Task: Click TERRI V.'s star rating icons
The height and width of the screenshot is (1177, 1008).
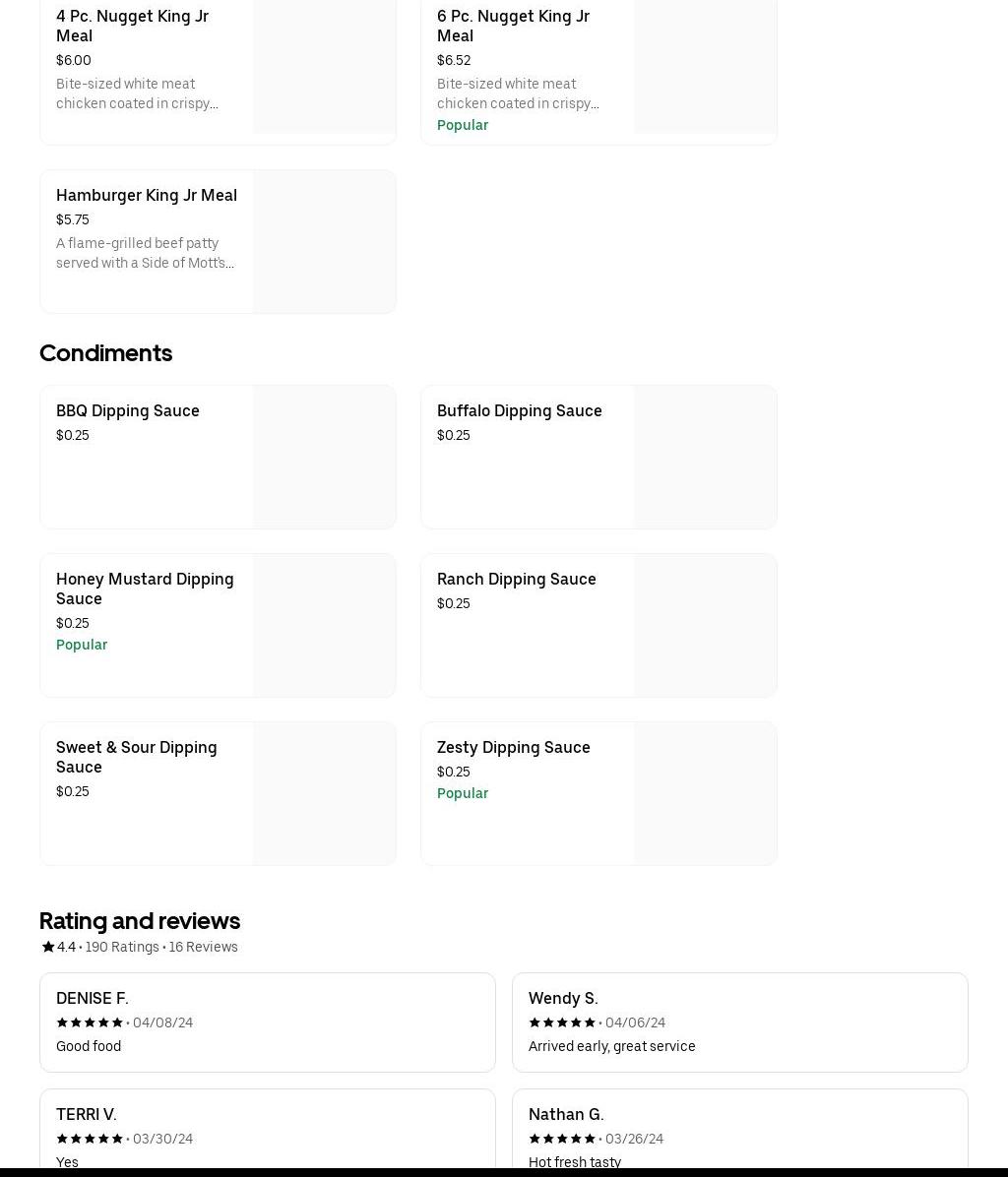Action: (90, 1139)
